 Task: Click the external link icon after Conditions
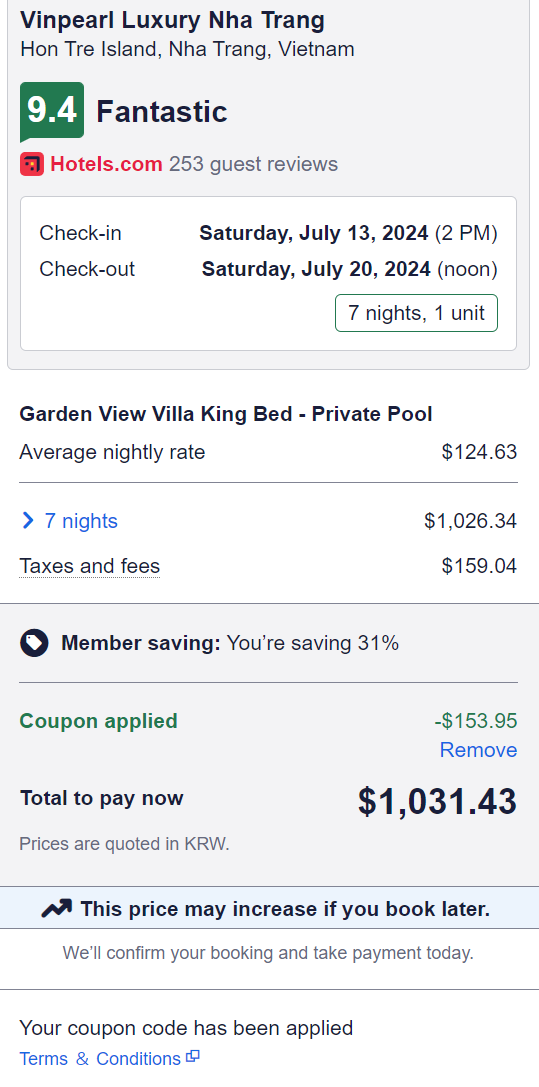[x=193, y=1057]
